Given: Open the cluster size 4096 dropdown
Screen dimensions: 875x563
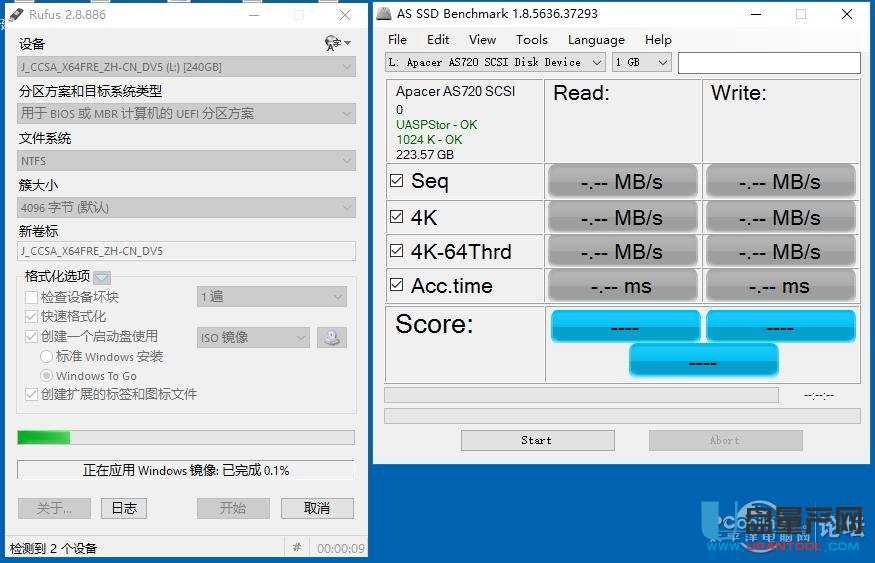Looking at the screenshot, I should [x=186, y=208].
